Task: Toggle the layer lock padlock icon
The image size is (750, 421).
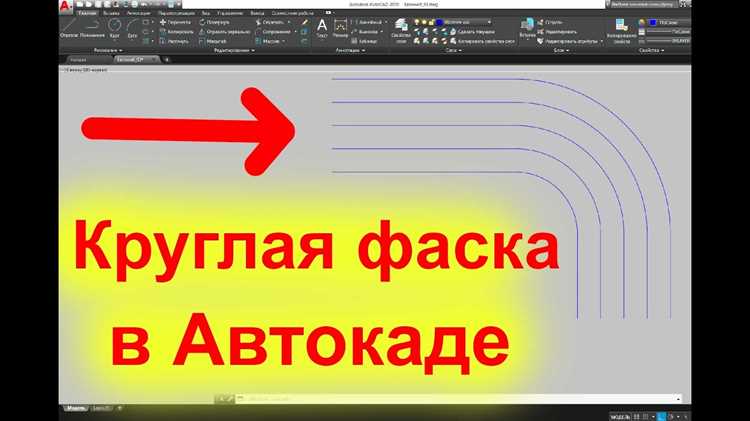Action: [431, 22]
